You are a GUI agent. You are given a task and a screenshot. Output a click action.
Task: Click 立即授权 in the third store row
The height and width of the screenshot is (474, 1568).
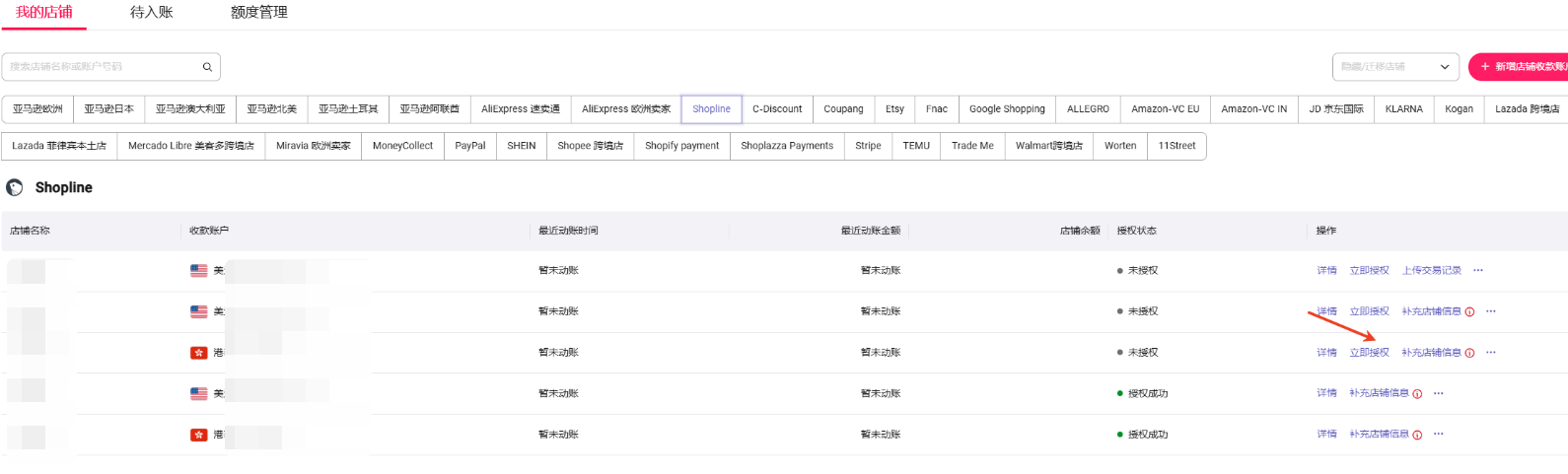(1369, 353)
